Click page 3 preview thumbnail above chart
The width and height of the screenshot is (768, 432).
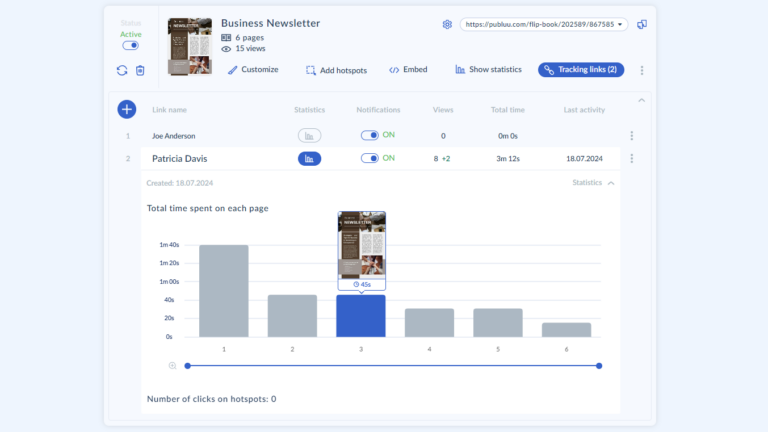(361, 245)
